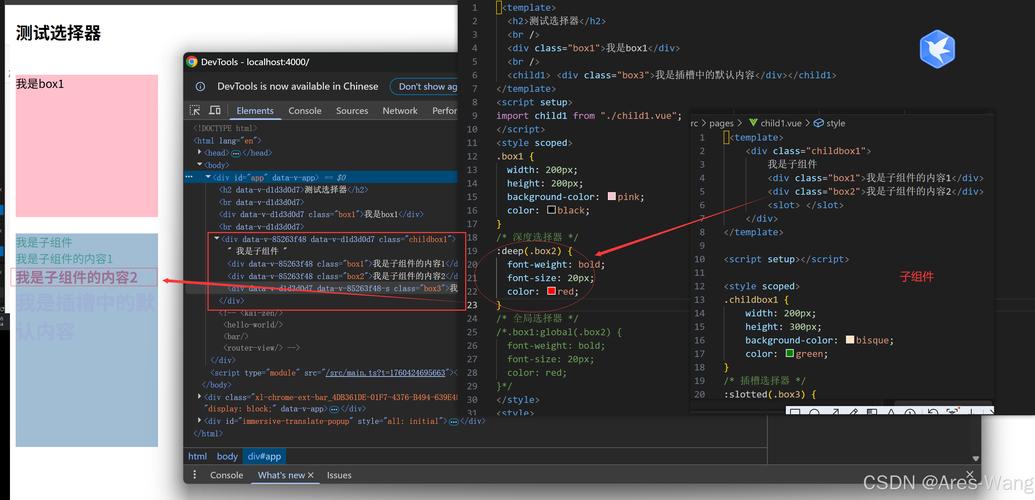Expand the immersive-translate-popup div node

[x=200, y=421]
